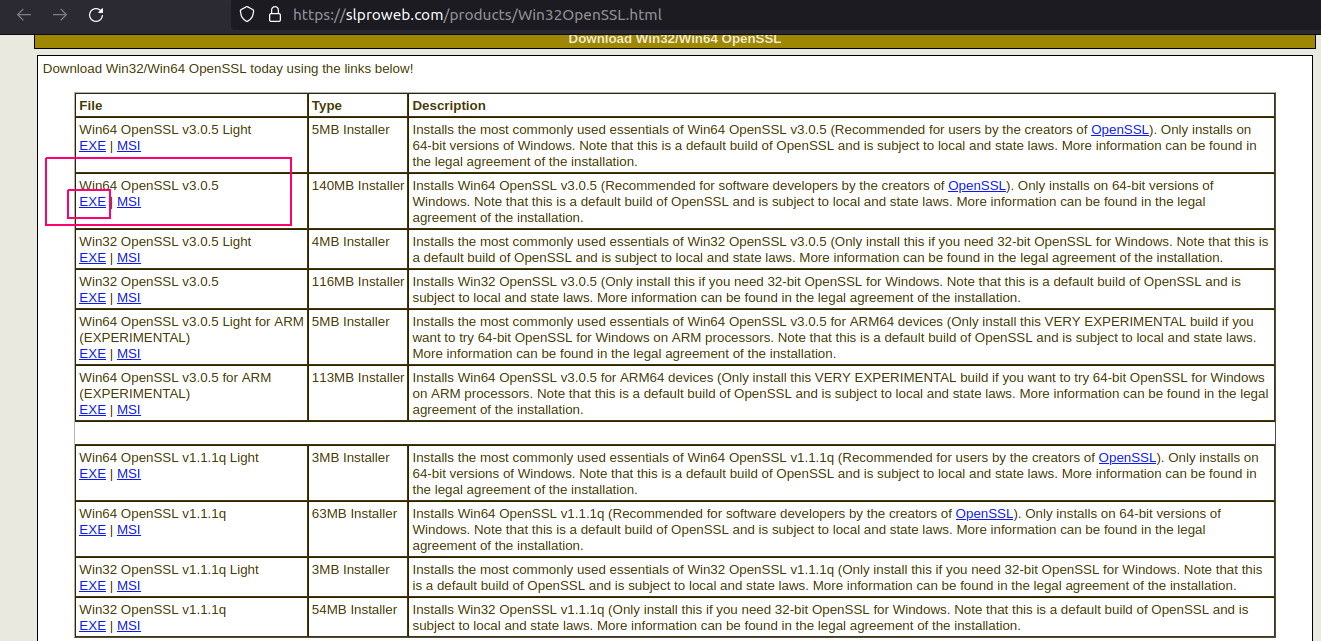Download the EXE for Win64 OpenSSL v3.0.5 Light
Viewport: 1321px width, 641px height.
coord(92,146)
